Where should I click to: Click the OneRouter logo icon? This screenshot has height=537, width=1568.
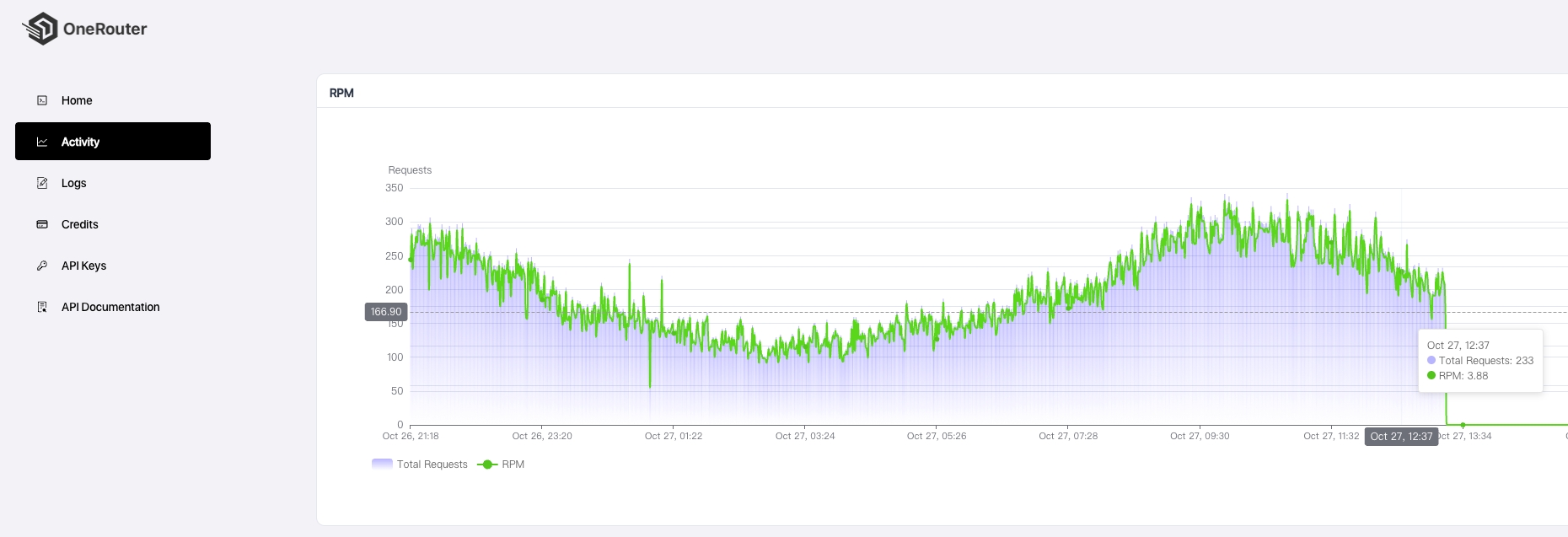[40, 29]
